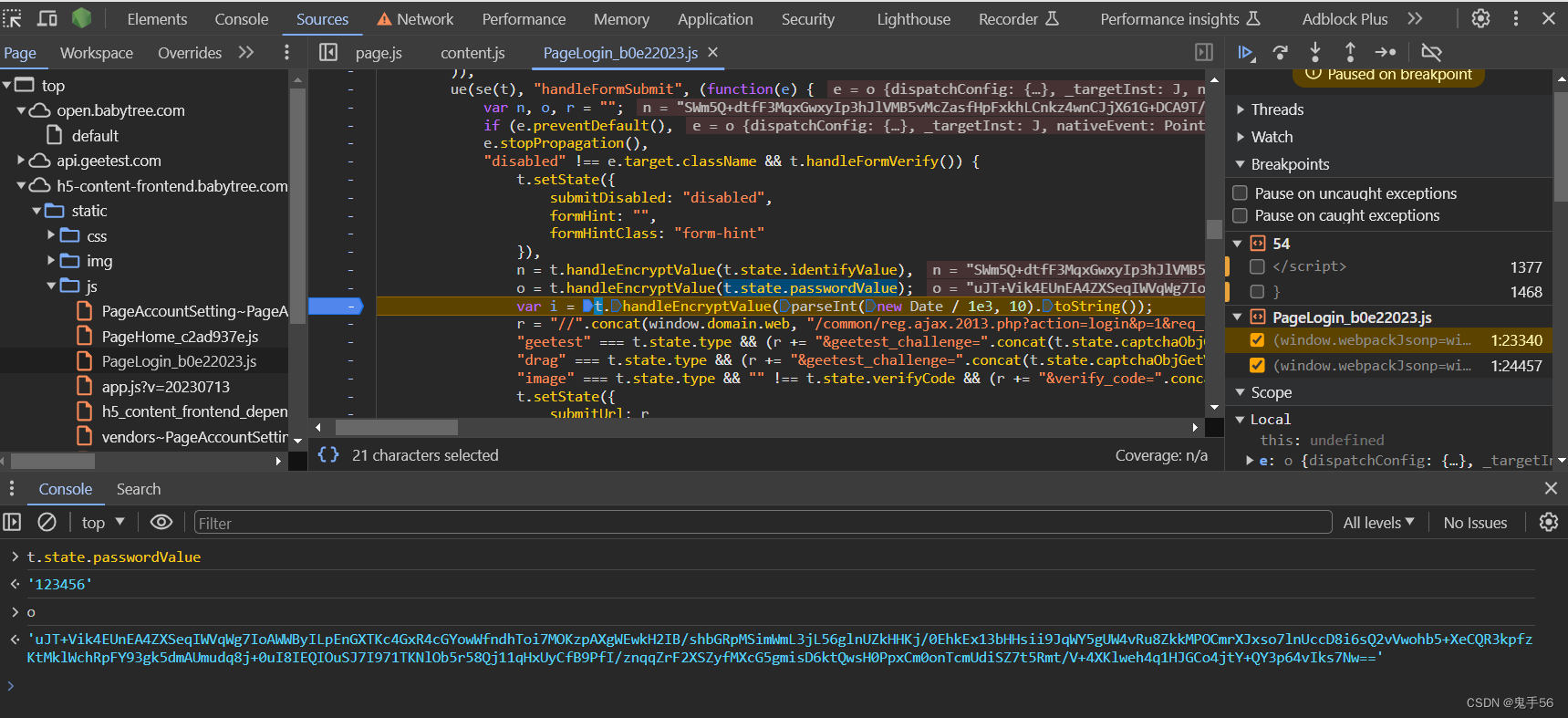The width and height of the screenshot is (1568, 718).
Task: Check the </script> breakpoint at 1377
Action: [1257, 266]
